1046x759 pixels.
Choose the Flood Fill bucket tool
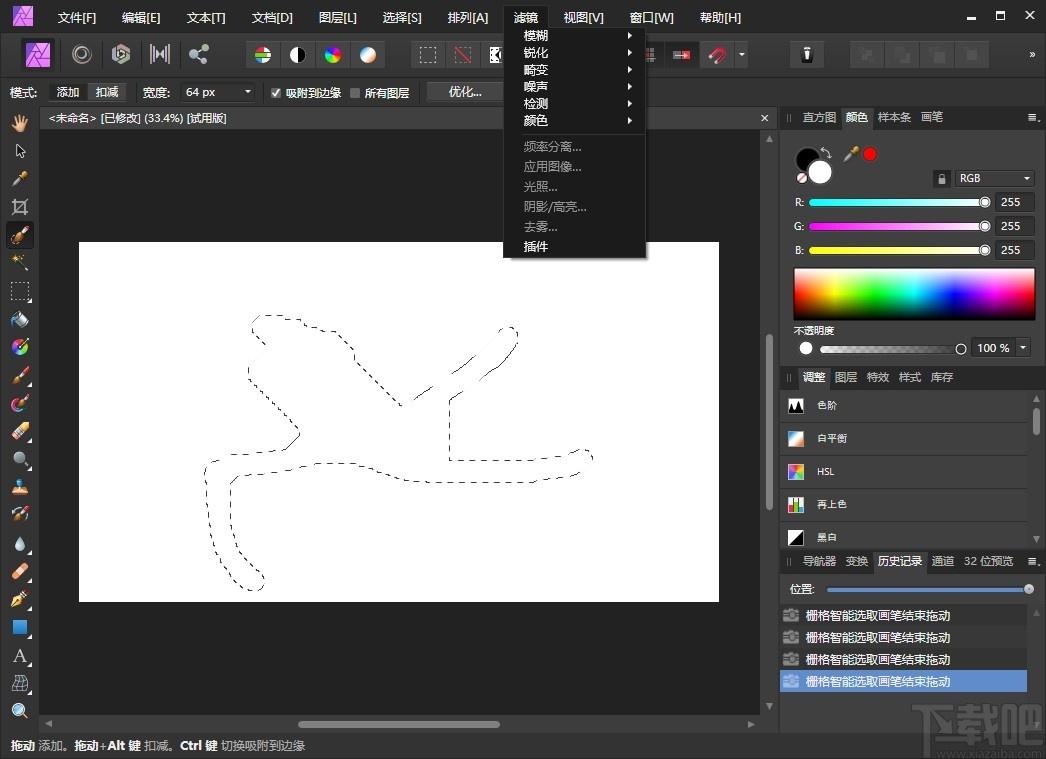tap(20, 319)
